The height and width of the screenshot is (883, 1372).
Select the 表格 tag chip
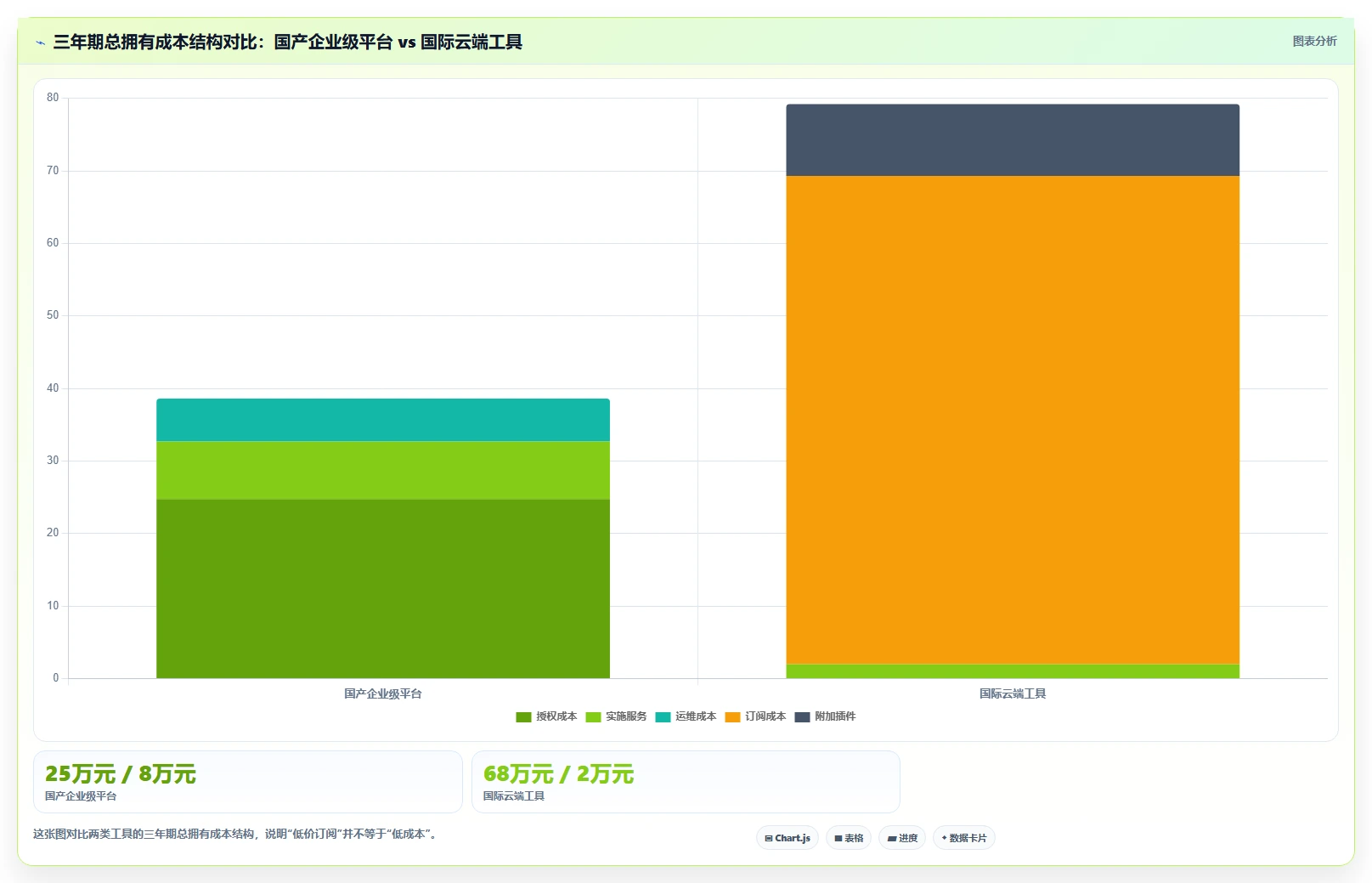point(849,838)
